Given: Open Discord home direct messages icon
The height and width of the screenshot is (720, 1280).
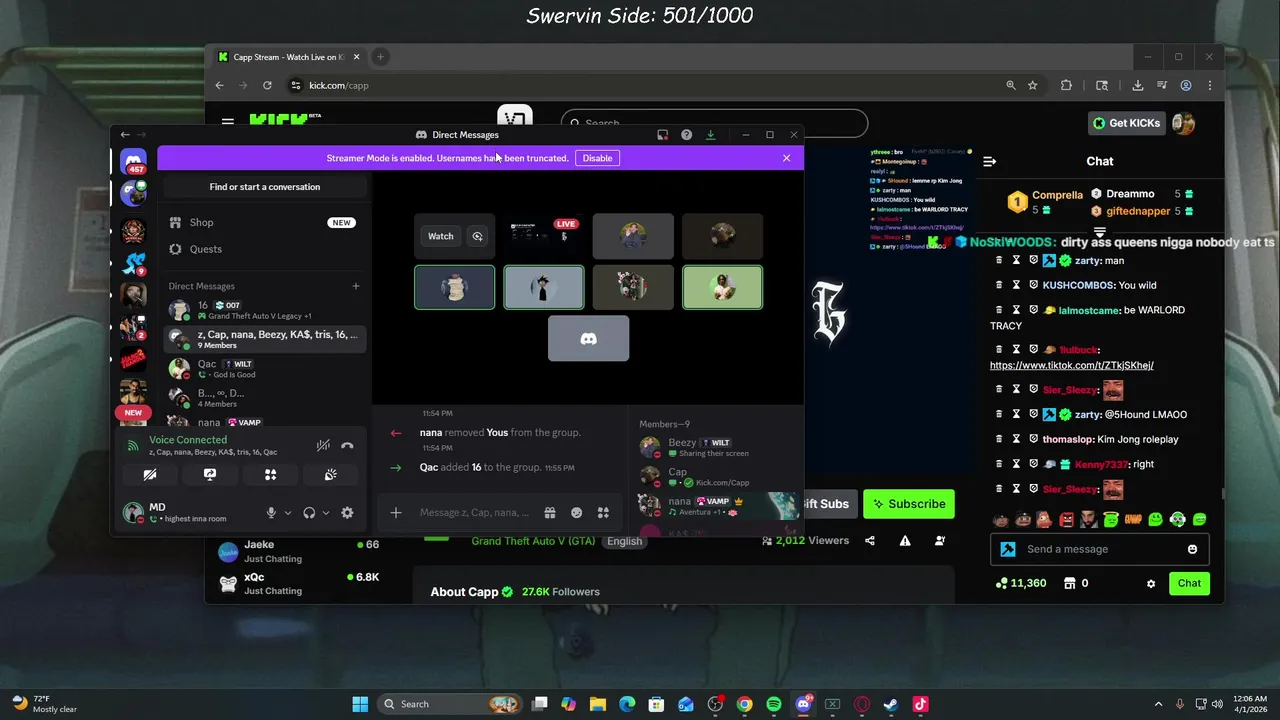Looking at the screenshot, I should [133, 160].
